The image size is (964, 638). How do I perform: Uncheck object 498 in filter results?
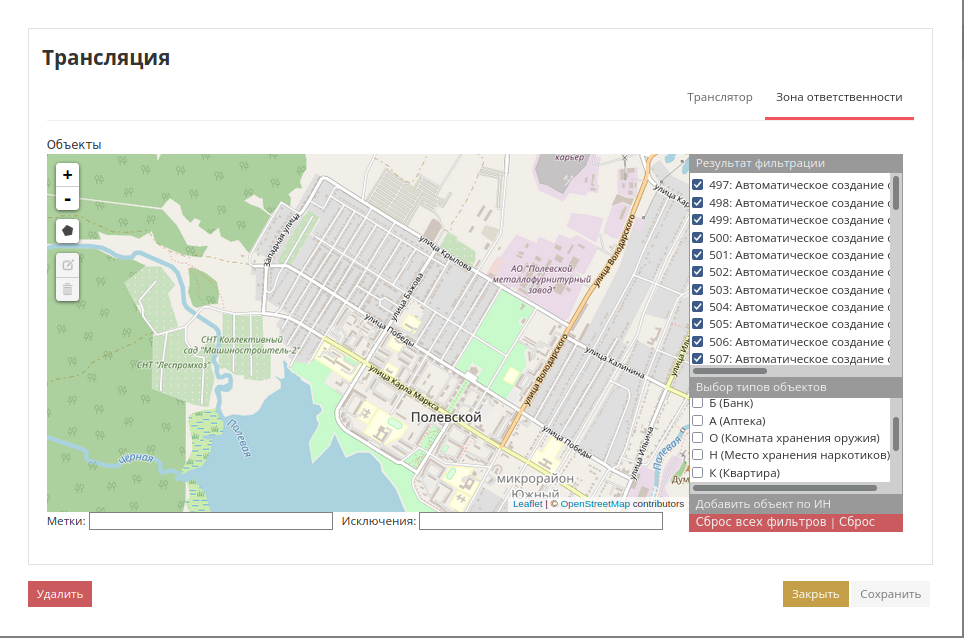698,202
